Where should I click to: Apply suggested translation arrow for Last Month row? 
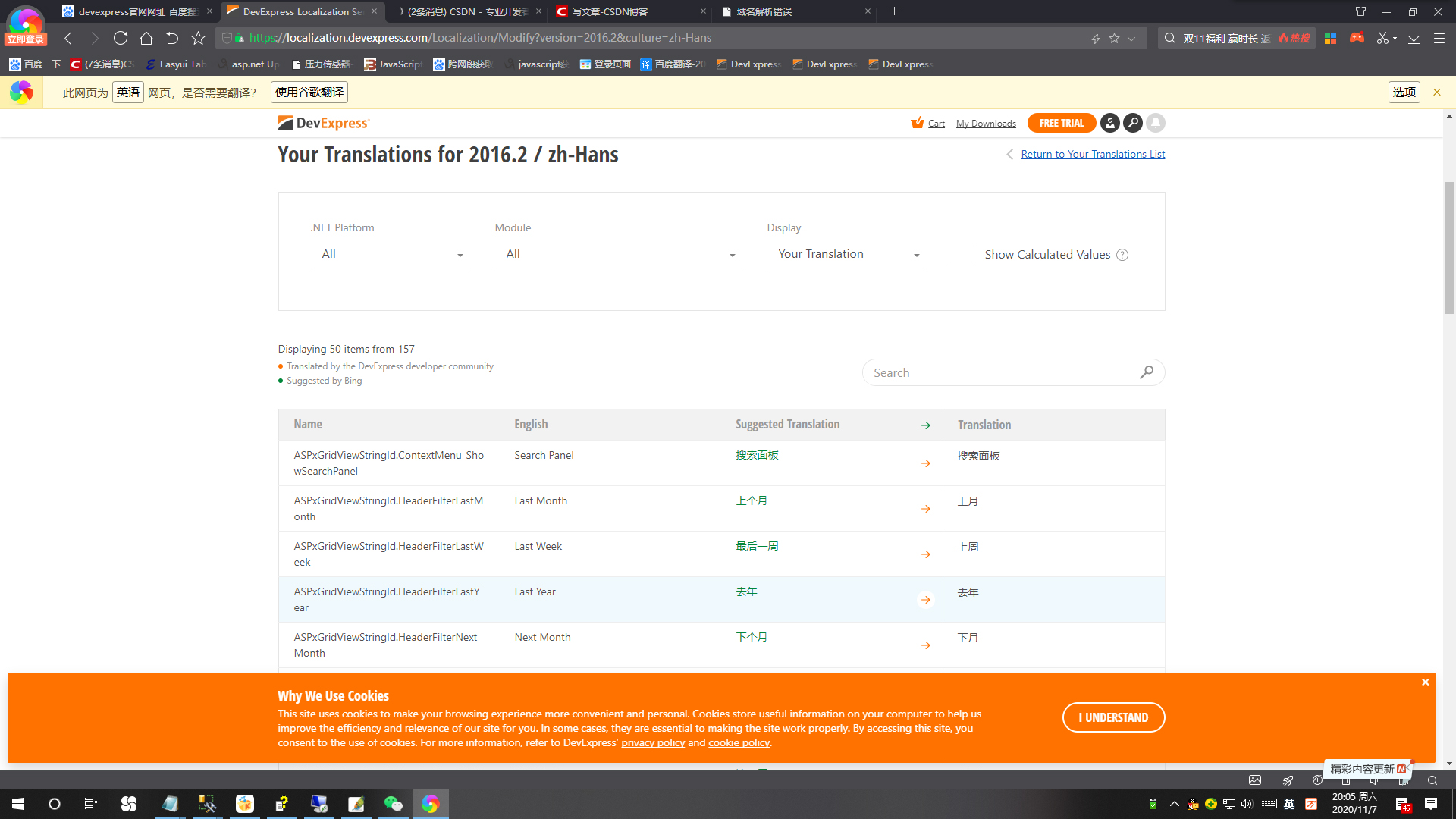coord(926,509)
